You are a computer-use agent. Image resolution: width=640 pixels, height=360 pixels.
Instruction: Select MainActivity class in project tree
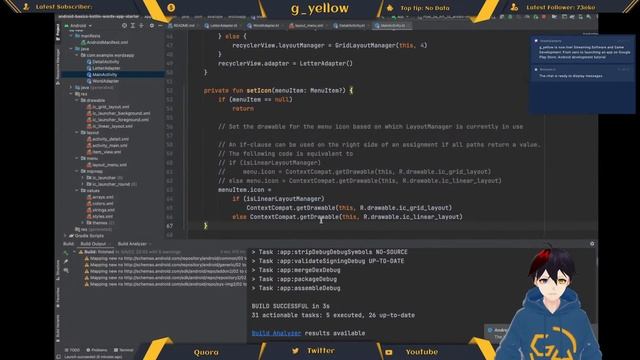102,75
